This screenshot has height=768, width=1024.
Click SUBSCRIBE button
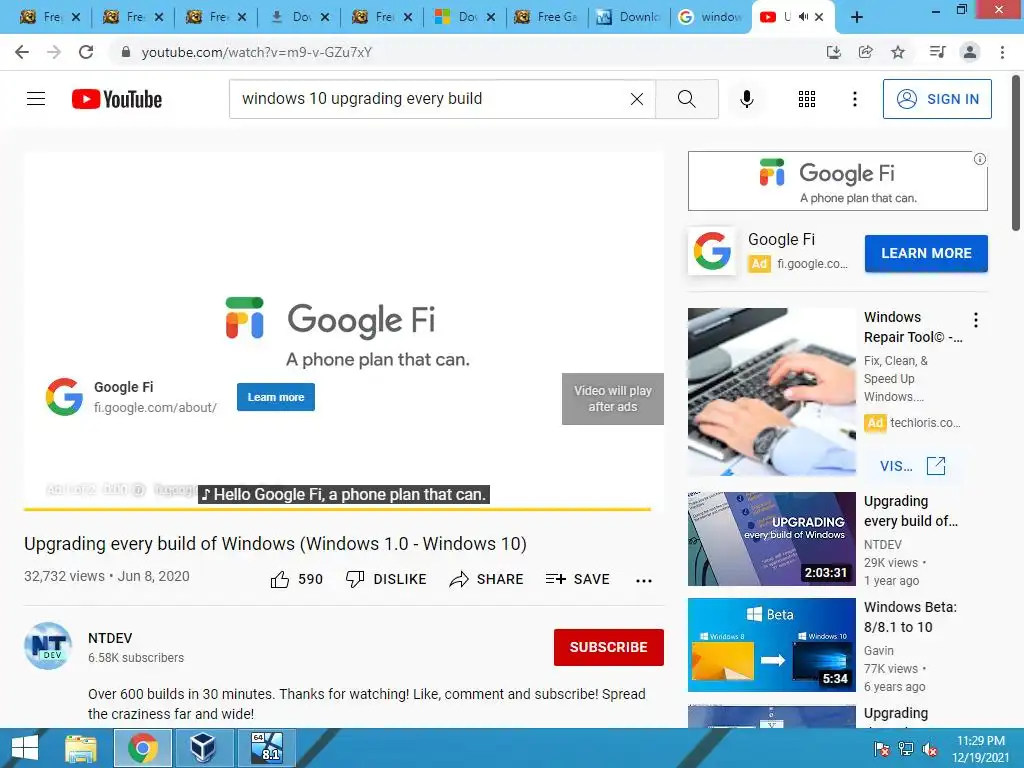(609, 647)
